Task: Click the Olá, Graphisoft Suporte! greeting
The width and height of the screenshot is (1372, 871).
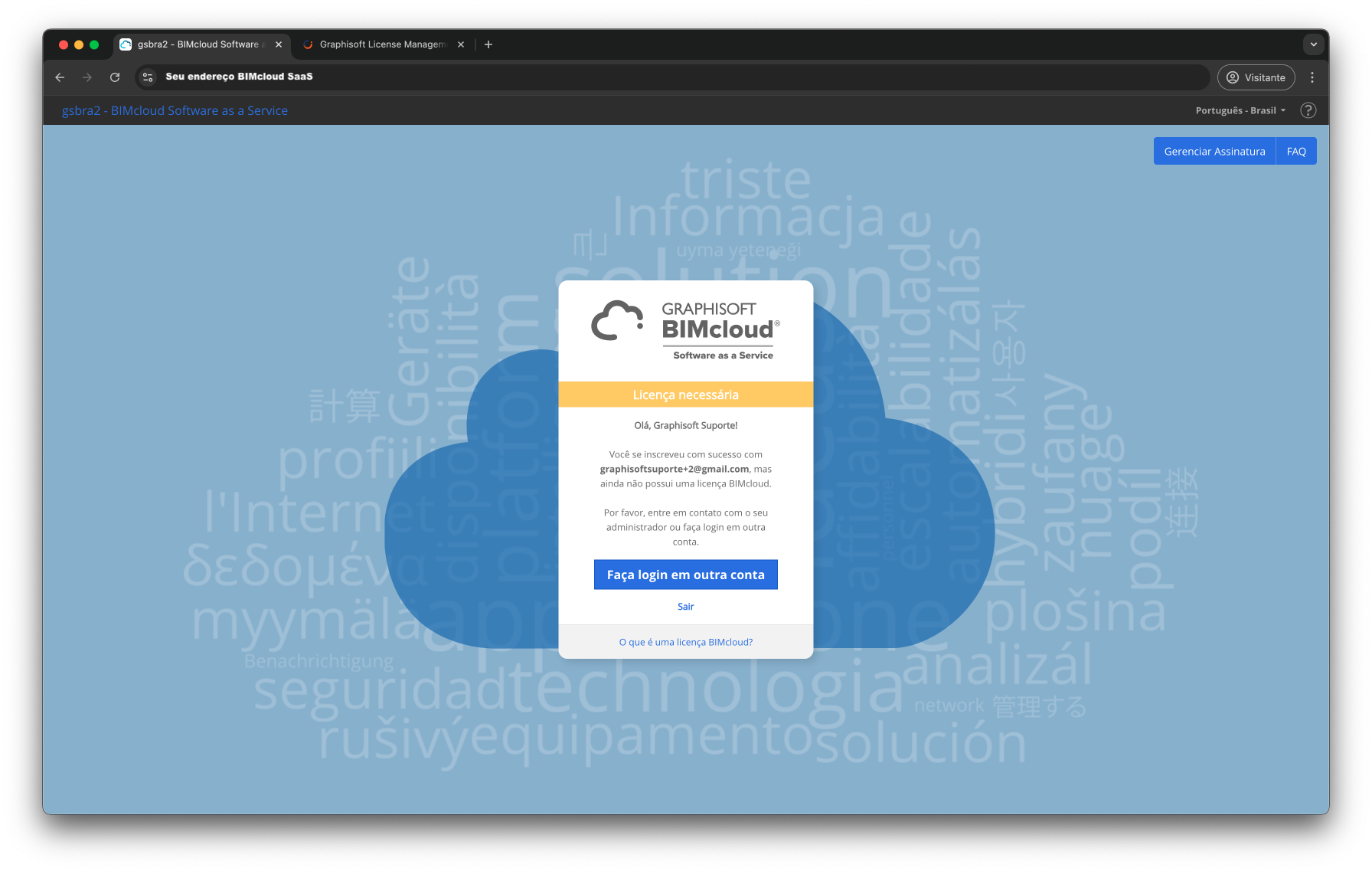Action: [686, 425]
